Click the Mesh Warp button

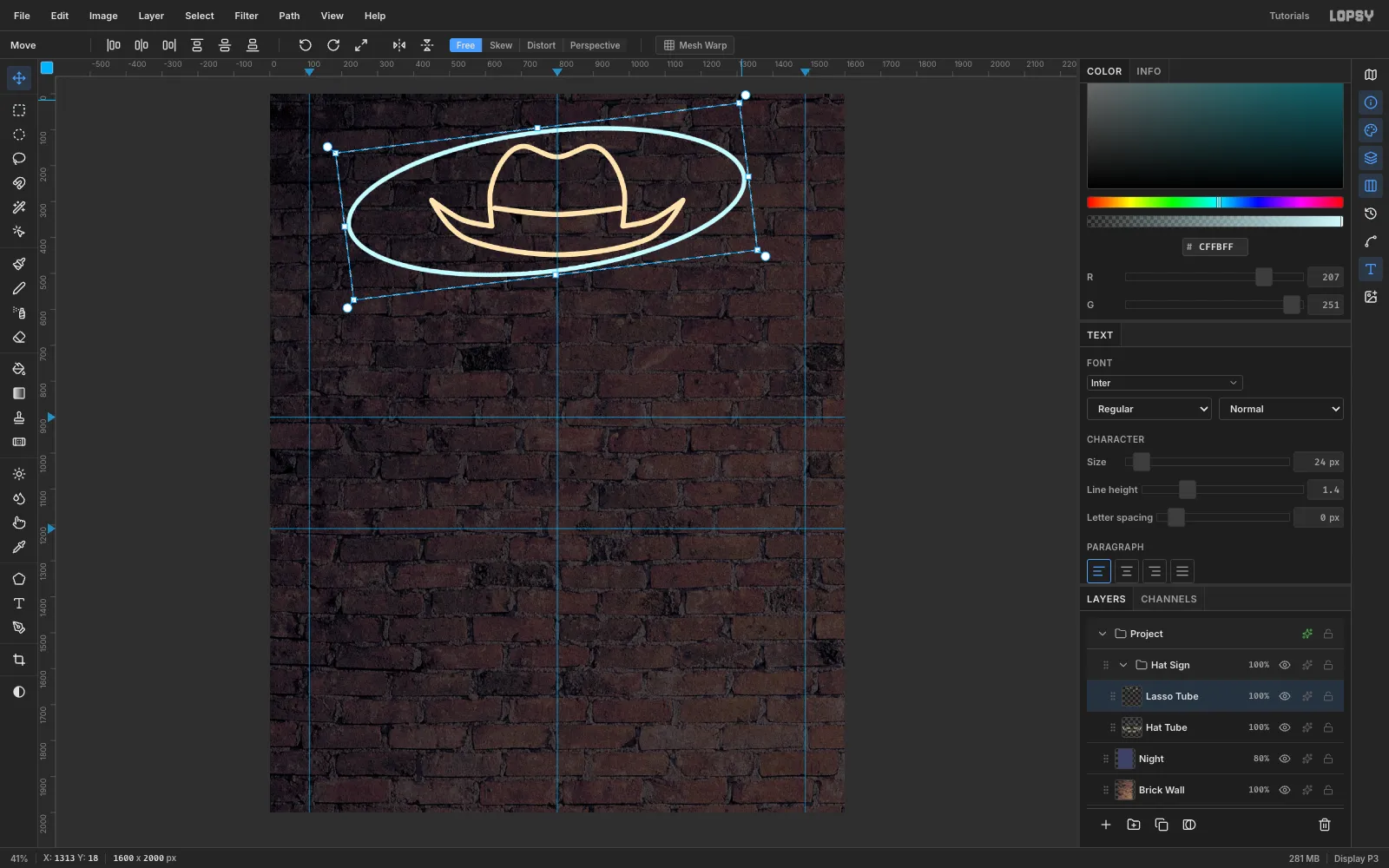pyautogui.click(x=695, y=45)
